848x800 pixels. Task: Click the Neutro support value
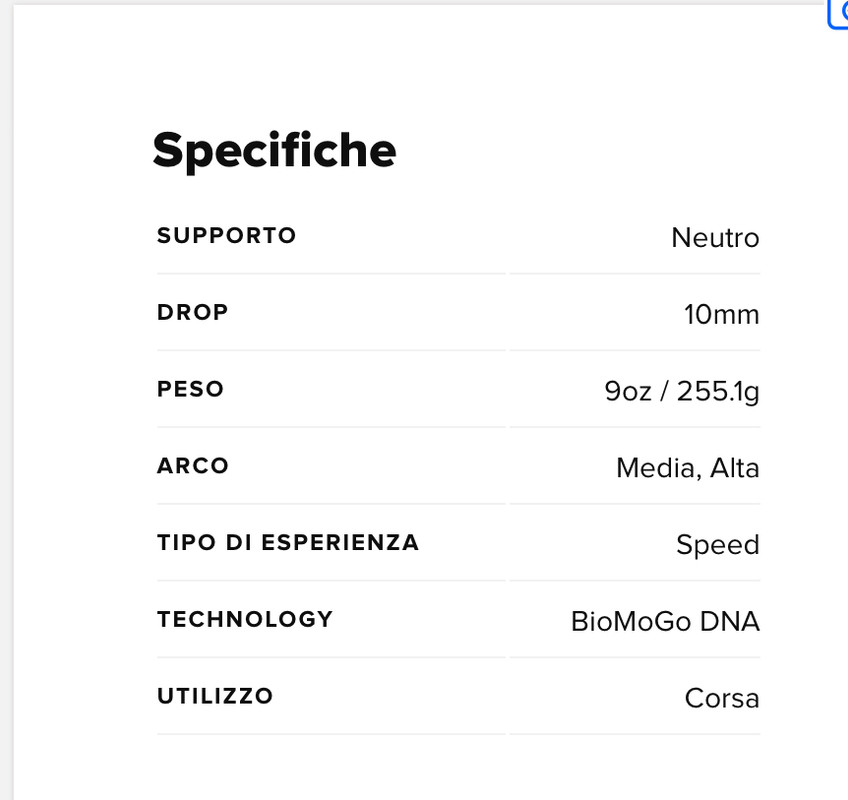[x=715, y=238]
